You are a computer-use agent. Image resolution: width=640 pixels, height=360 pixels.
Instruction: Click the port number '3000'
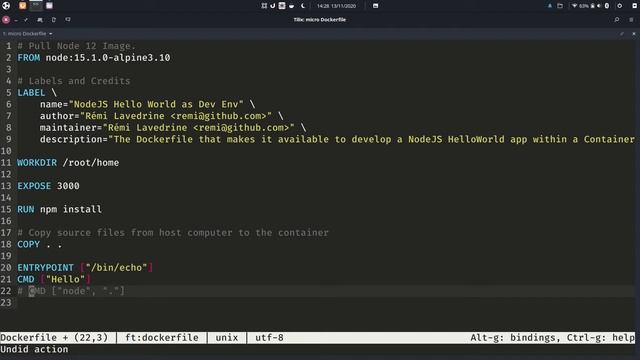pos(68,186)
